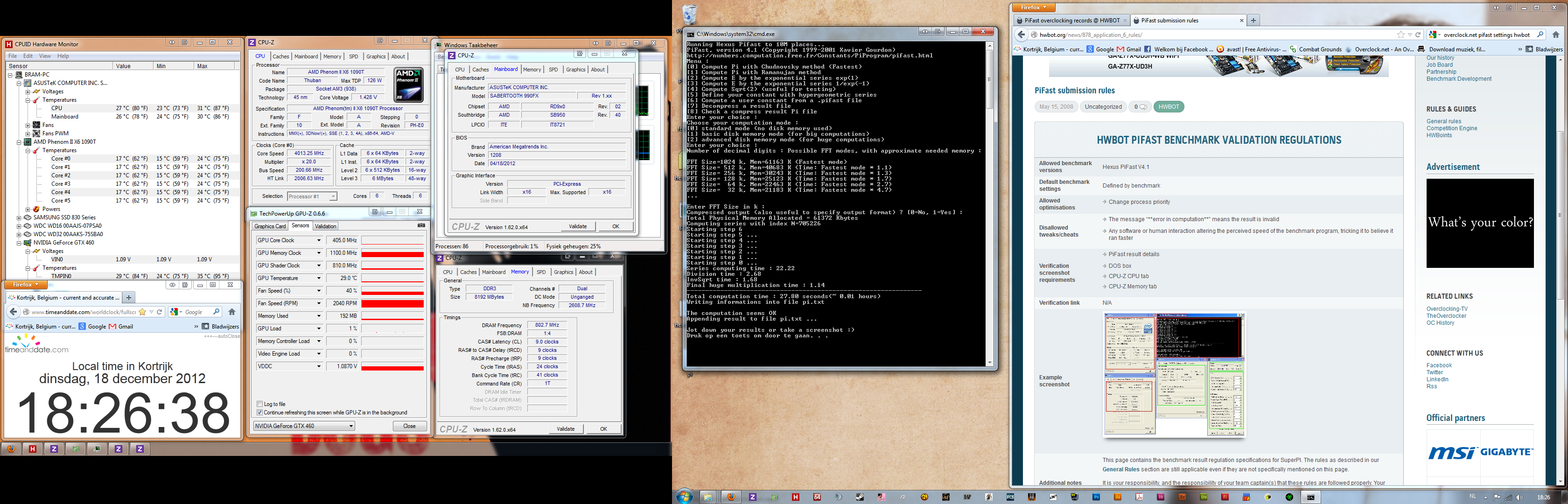Viewport: 1568px width, 504px height.
Task: Open the NVIDIA GeForce GTX 460 device dropdown
Action: click(304, 426)
